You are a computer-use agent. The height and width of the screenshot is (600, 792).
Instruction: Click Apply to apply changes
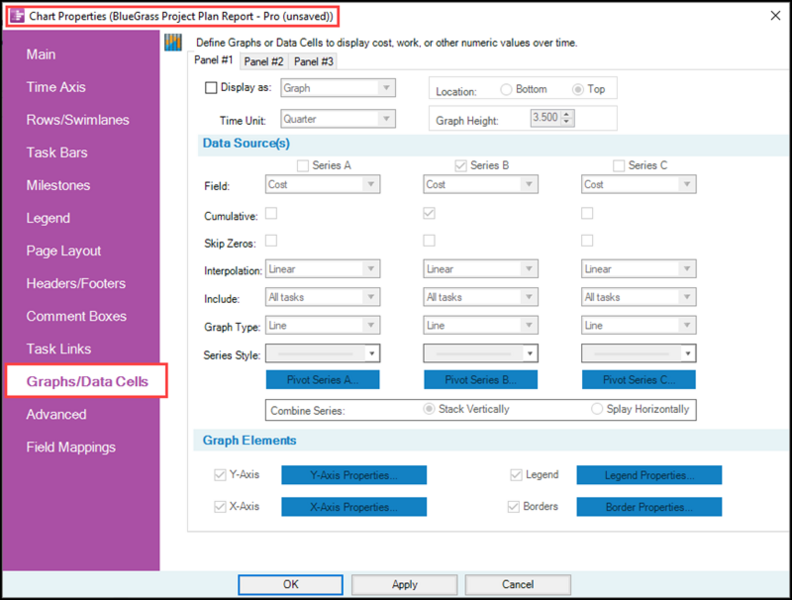tap(405, 585)
